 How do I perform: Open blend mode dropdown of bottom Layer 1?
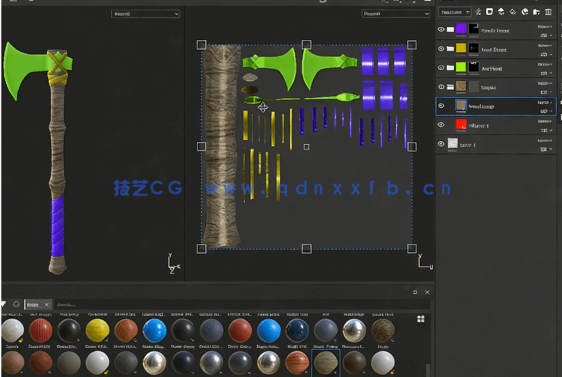coord(545,140)
